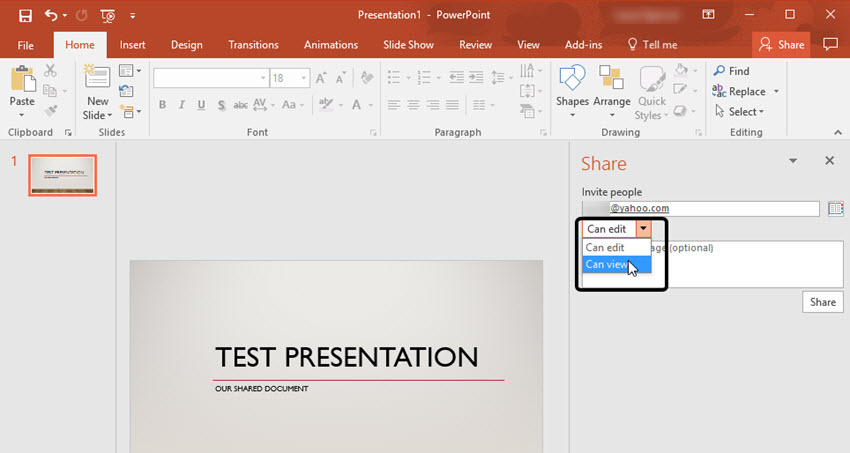Center the text
The height and width of the screenshot is (453, 850).
pyautogui.click(x=414, y=105)
